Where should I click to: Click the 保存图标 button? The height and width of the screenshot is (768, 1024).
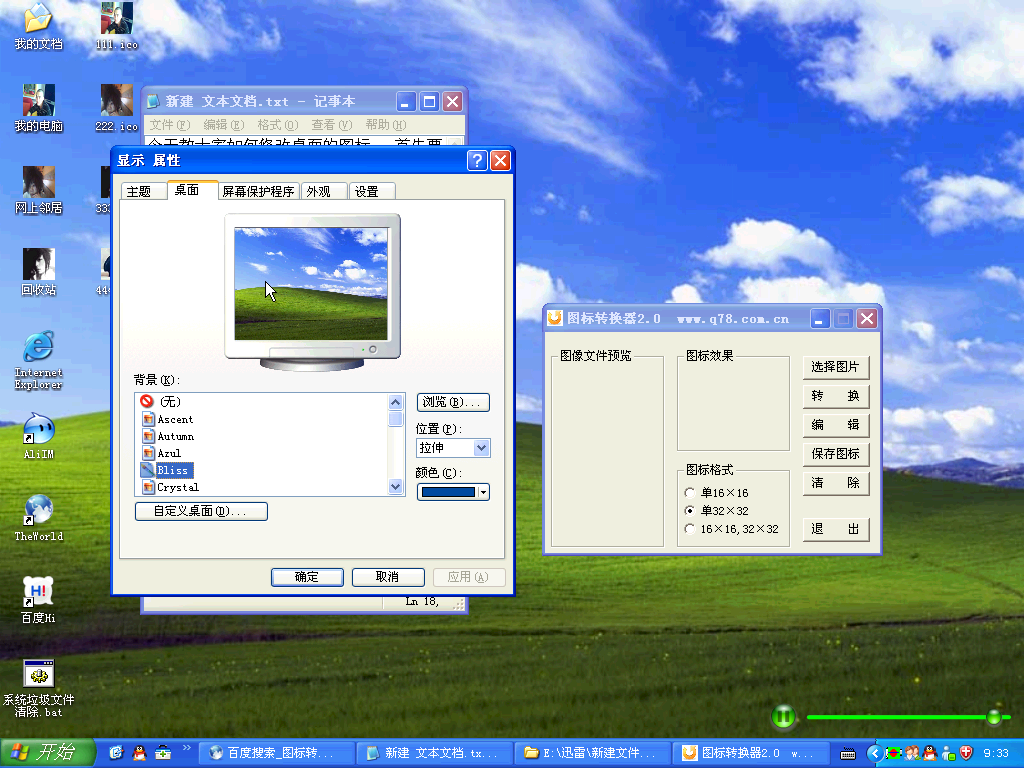tap(835, 454)
